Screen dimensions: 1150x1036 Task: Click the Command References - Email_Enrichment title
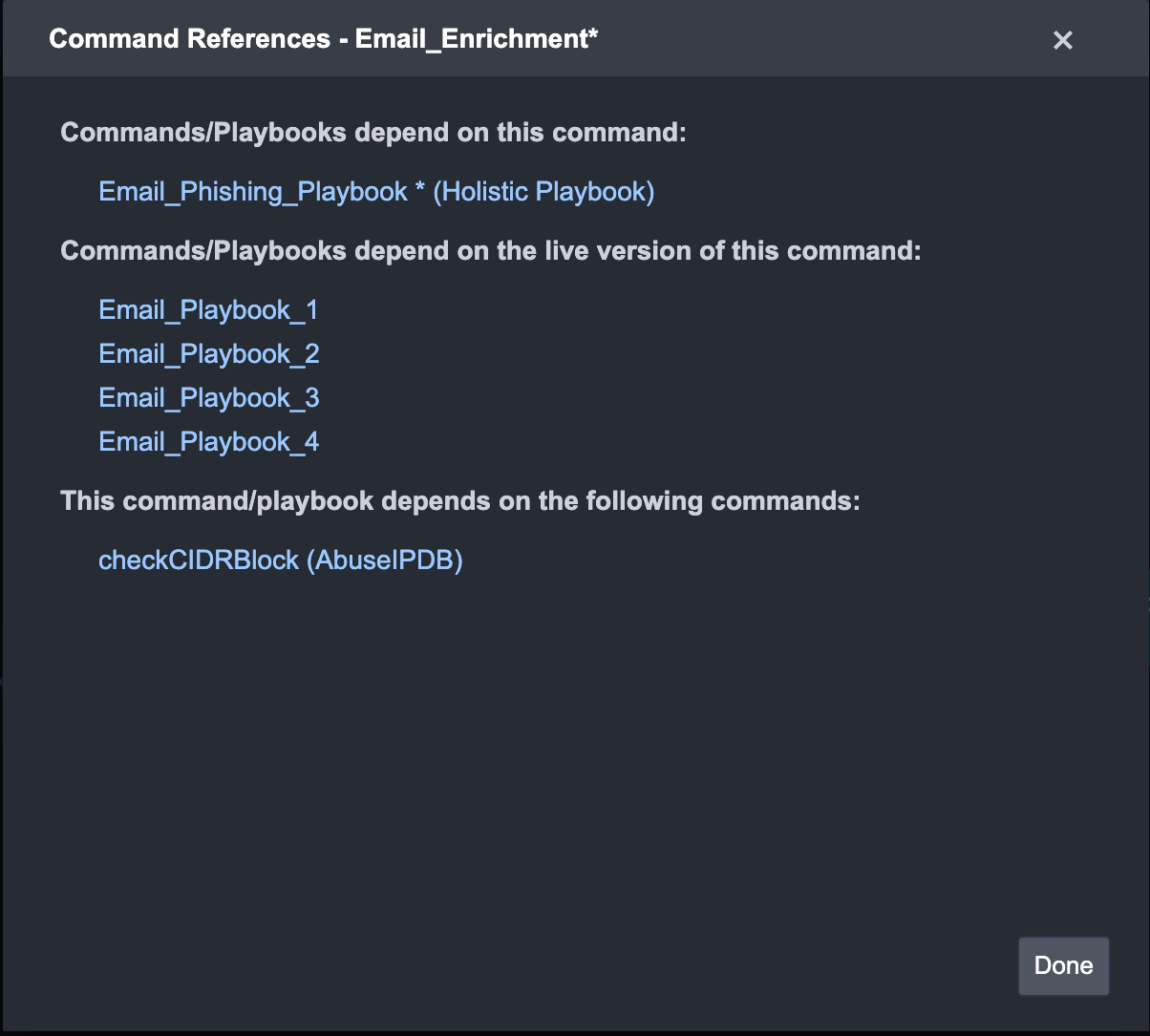tap(323, 39)
